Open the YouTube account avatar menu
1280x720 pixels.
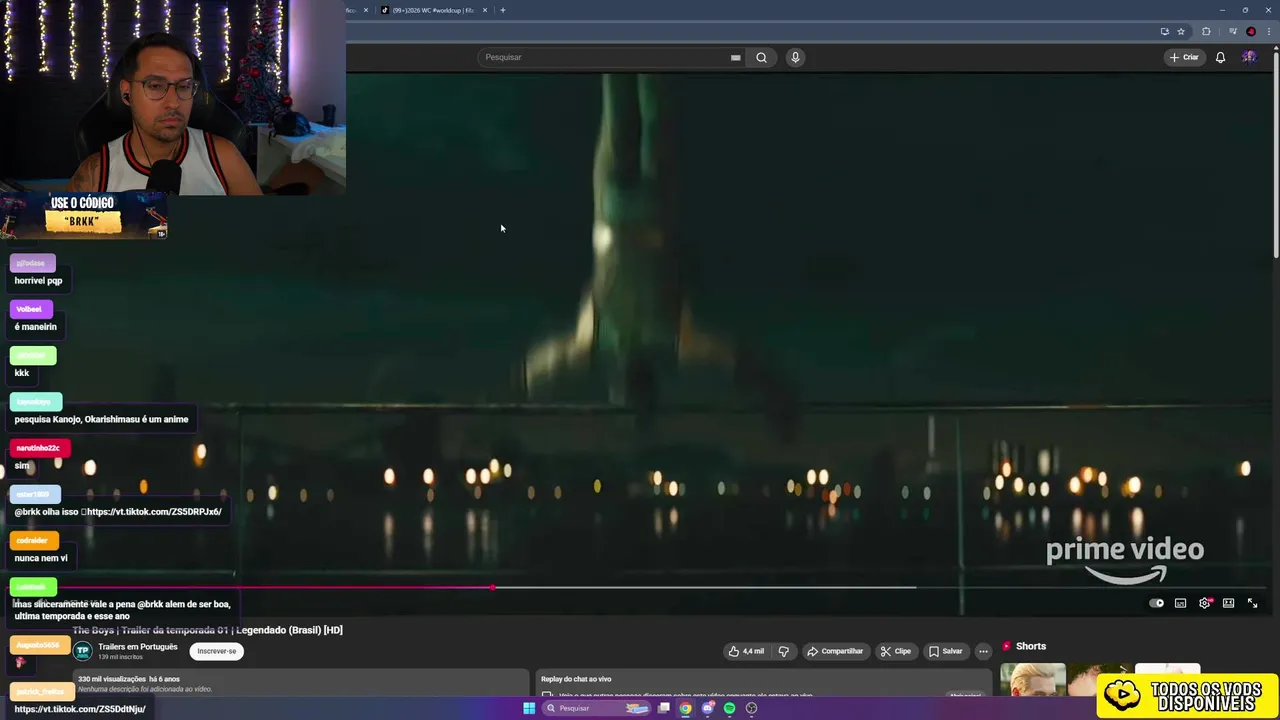coord(1249,57)
